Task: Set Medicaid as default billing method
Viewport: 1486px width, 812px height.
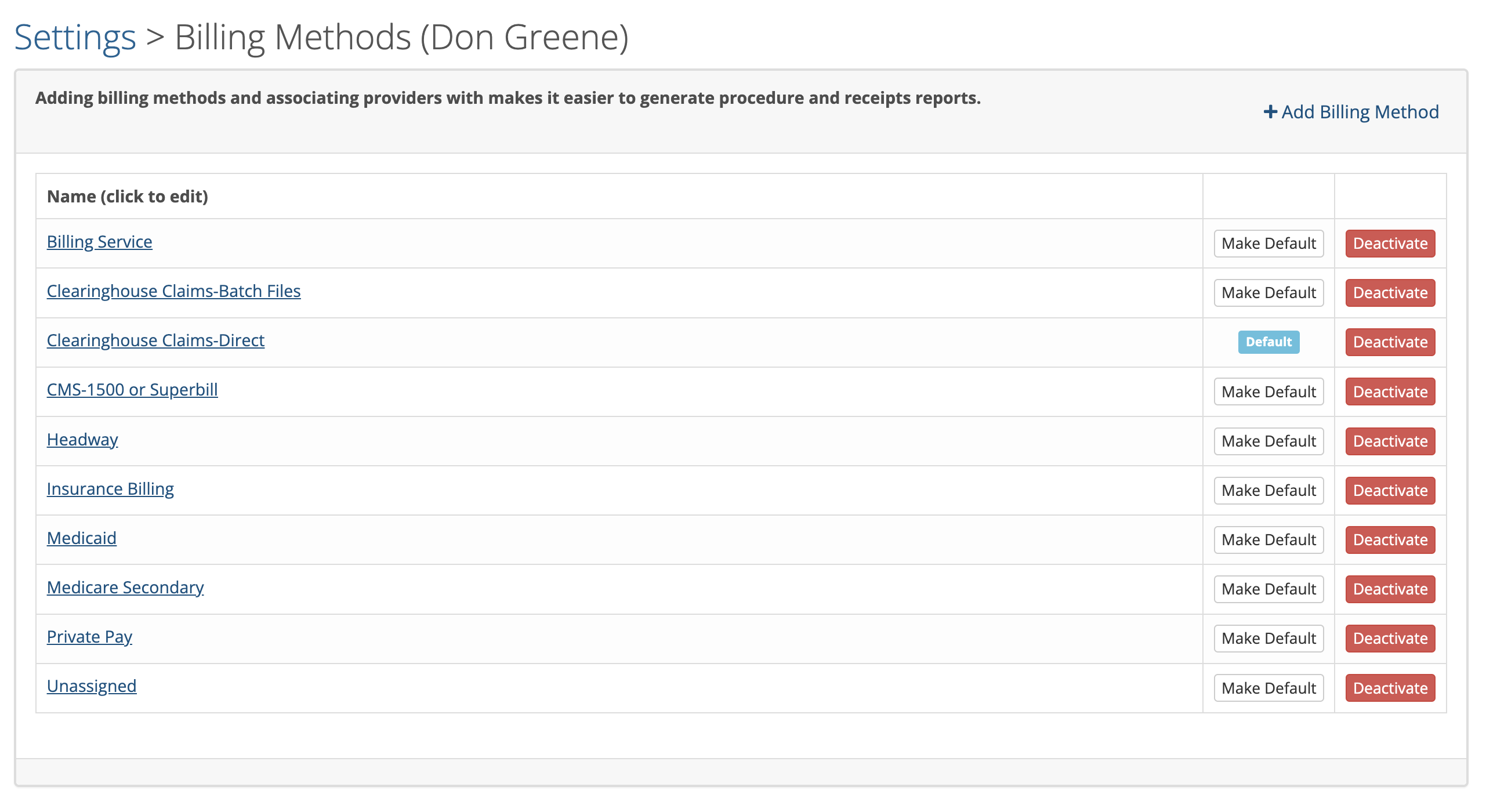Action: pos(1268,540)
